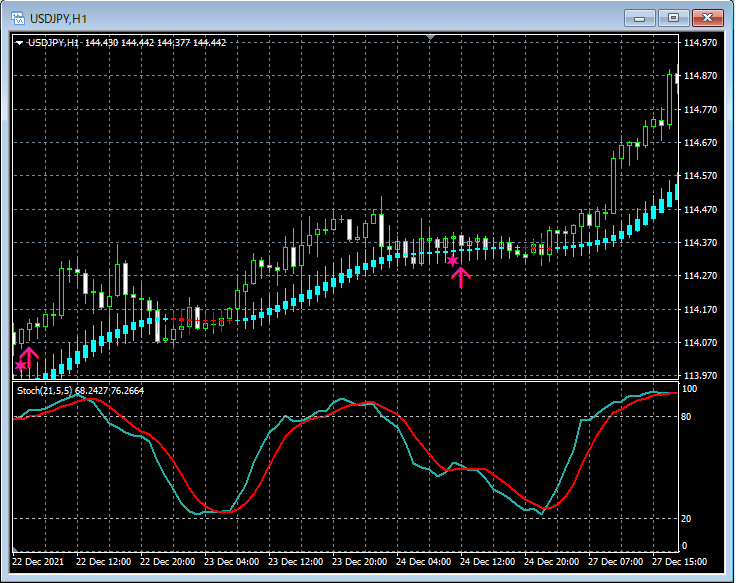
Task: Click the pink up arrow at chart's left edge
Action: pyautogui.click(x=29, y=358)
